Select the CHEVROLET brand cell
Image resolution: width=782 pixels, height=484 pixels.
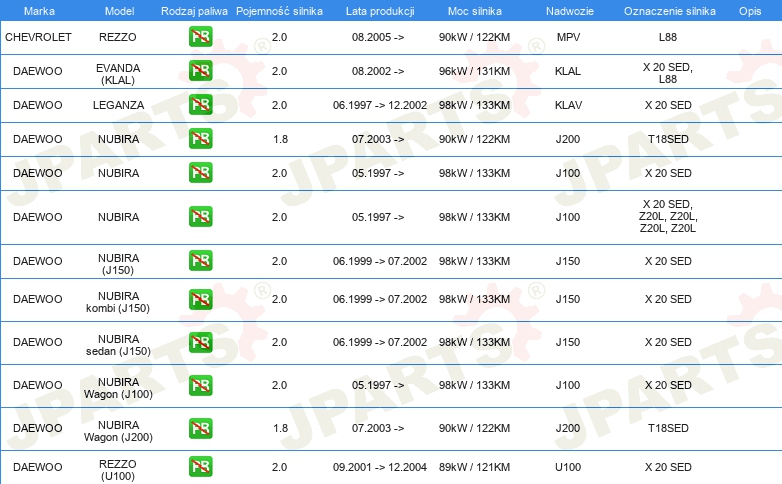38,37
